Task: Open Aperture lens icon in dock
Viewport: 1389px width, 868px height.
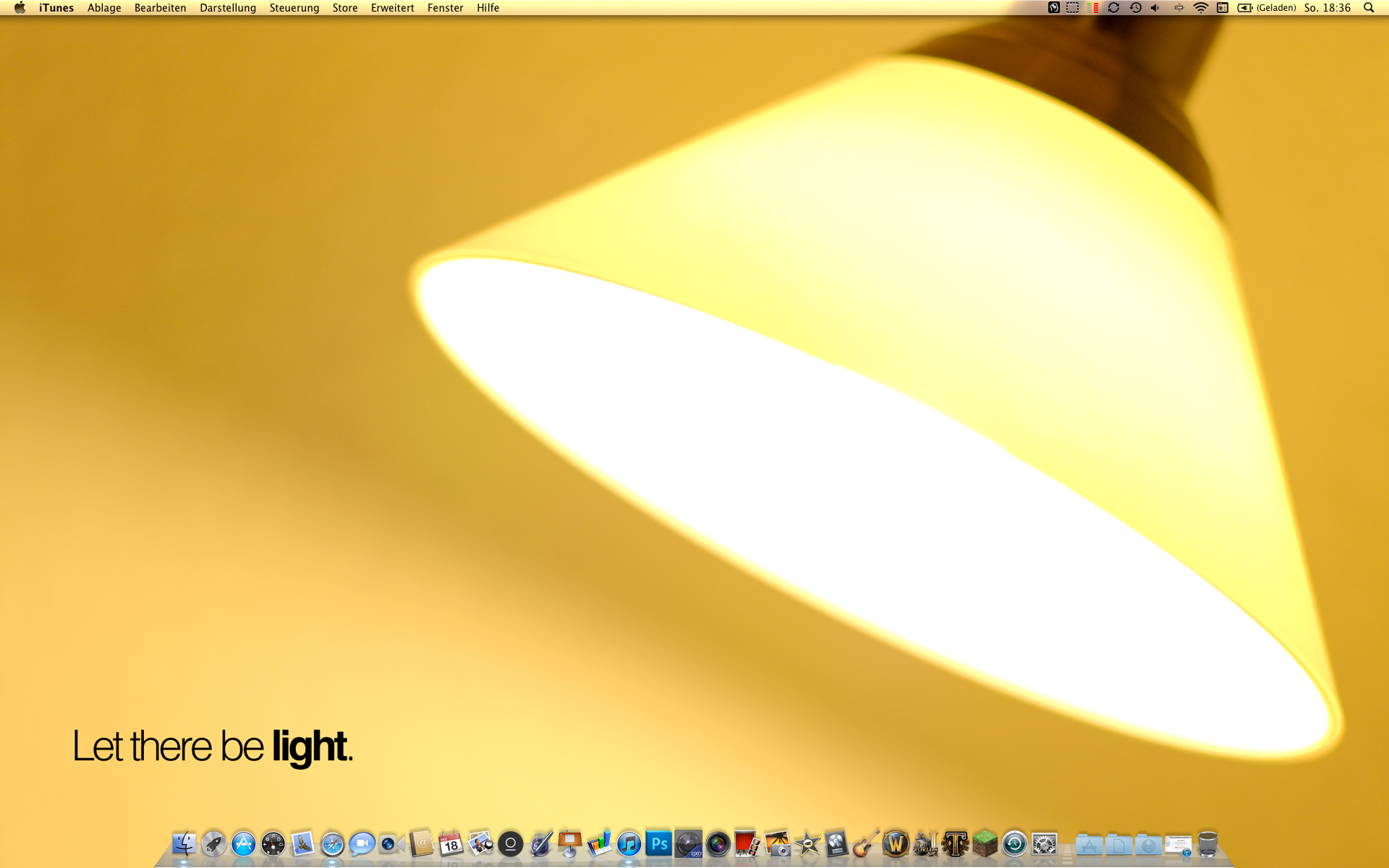Action: point(718,843)
